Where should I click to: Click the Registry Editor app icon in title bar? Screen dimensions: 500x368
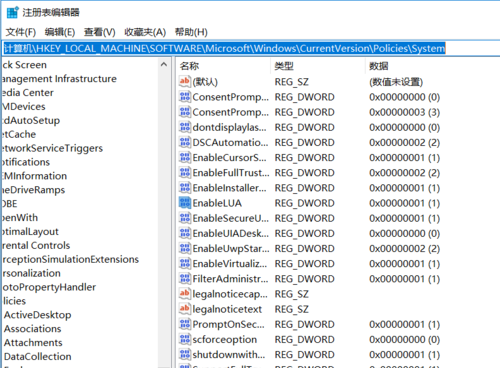(12, 13)
